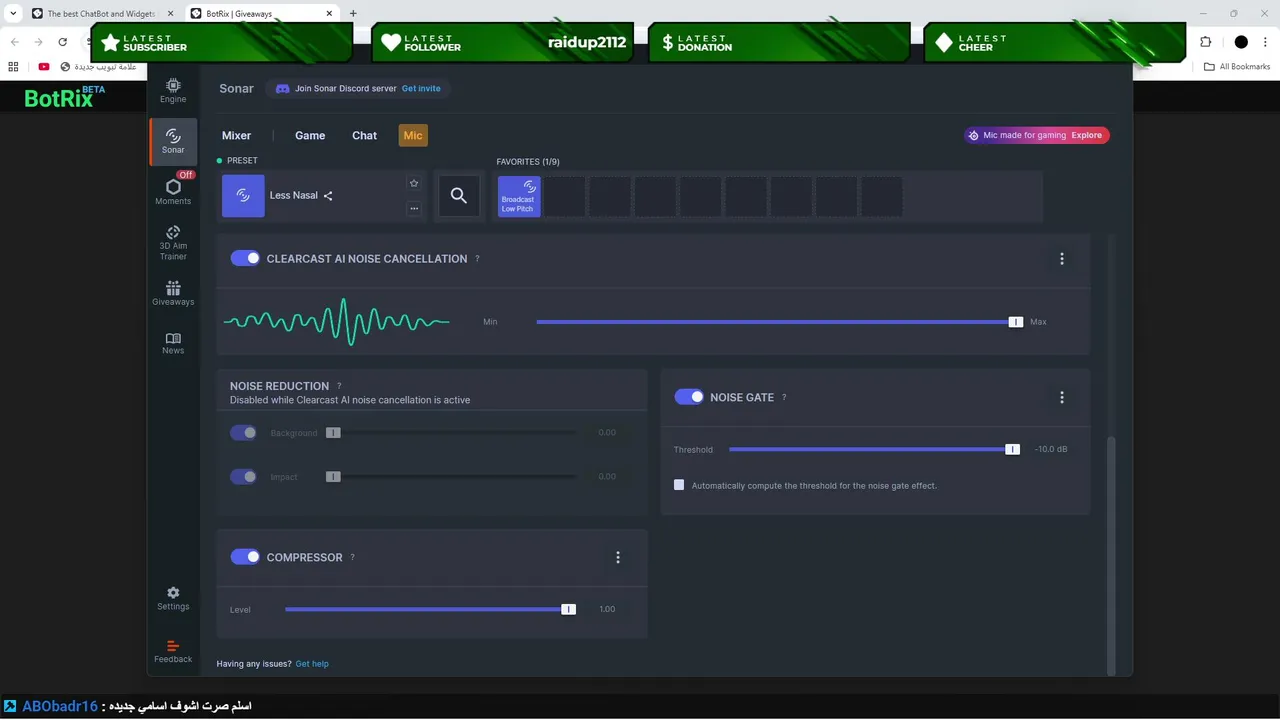Reload the browser page
Viewport: 1280px width, 720px height.
point(63,42)
